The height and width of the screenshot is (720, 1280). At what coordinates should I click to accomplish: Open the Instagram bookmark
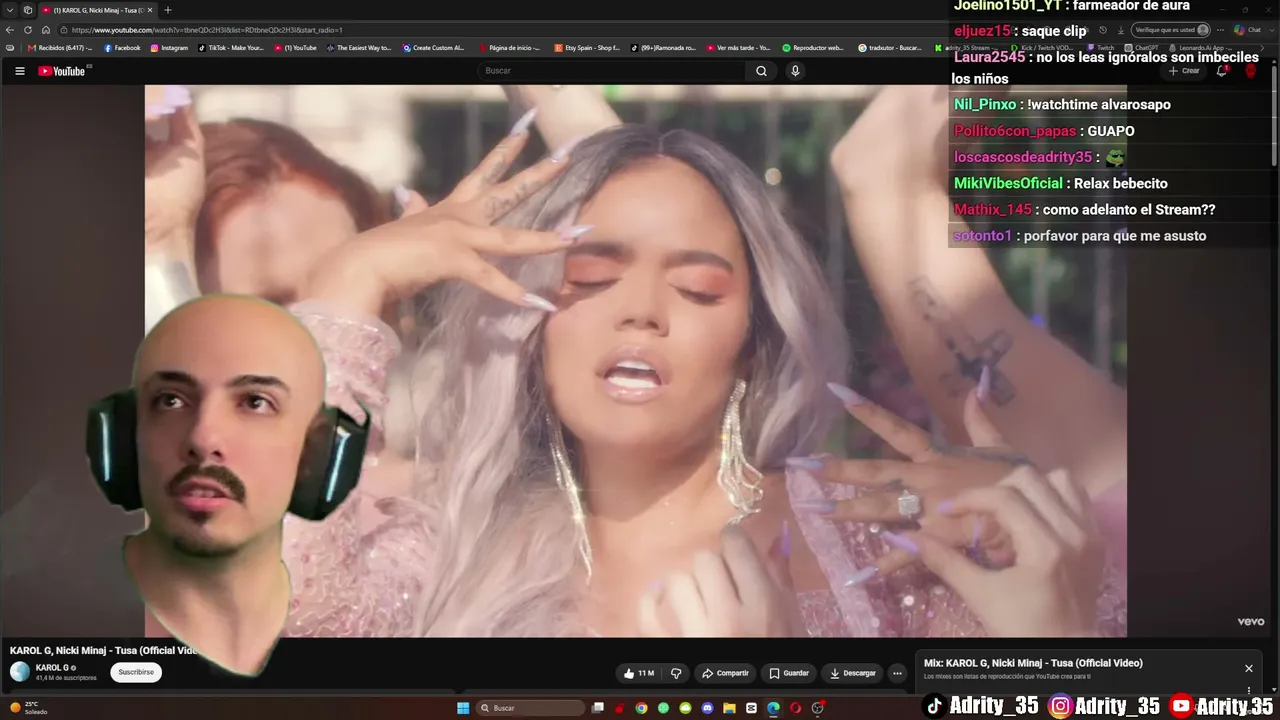click(x=169, y=48)
